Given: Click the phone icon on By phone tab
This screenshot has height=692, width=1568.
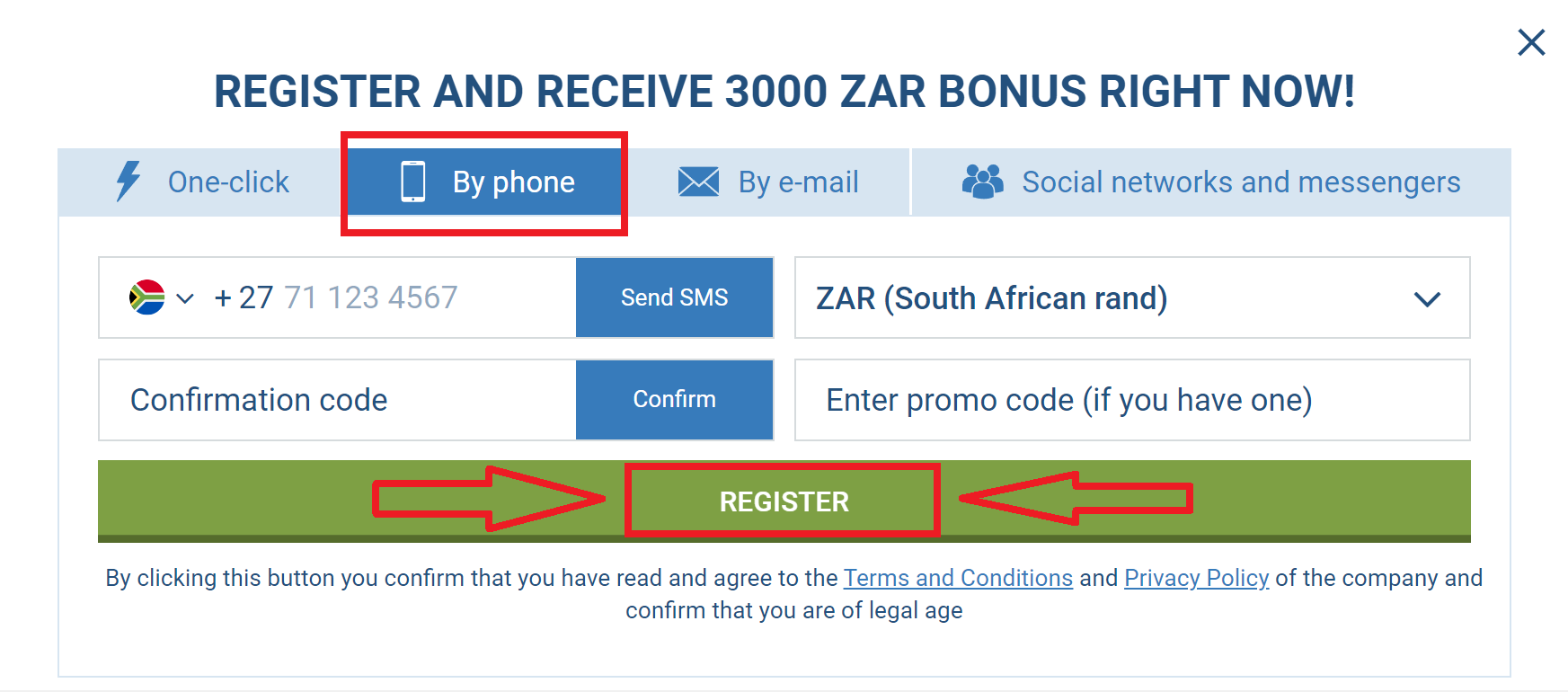Looking at the screenshot, I should click(x=414, y=182).
